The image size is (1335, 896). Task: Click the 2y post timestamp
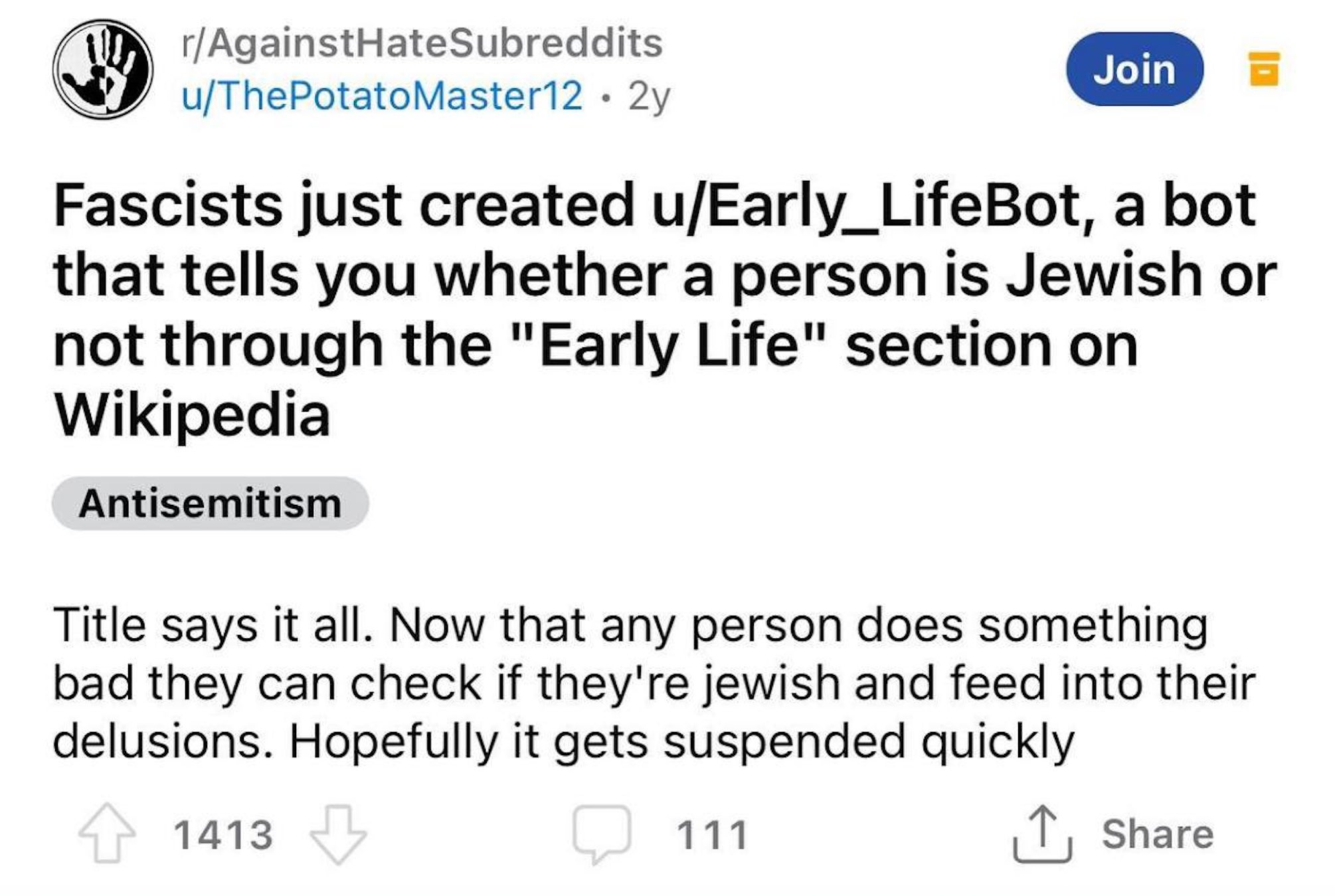click(649, 97)
